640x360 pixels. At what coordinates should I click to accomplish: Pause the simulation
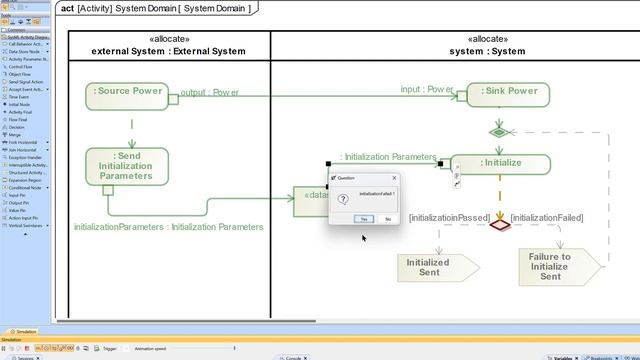[x=4, y=349]
